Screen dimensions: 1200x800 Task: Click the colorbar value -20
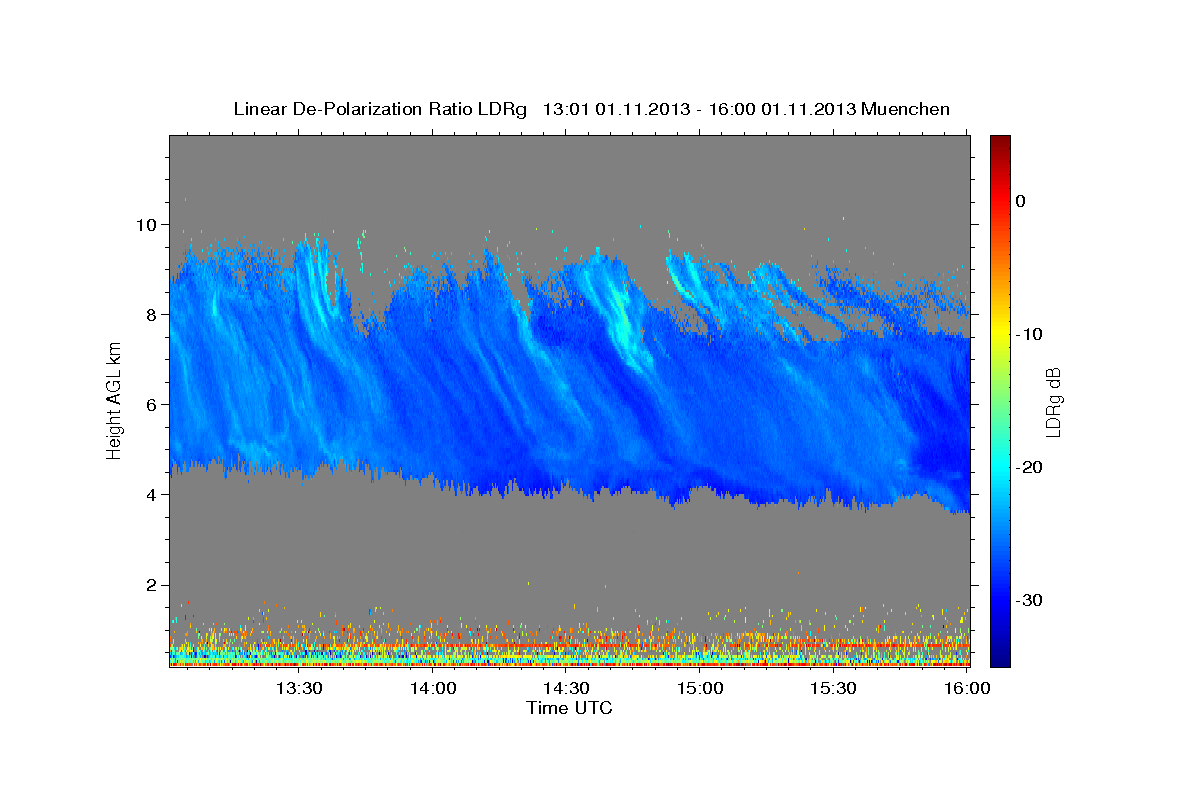1030,467
